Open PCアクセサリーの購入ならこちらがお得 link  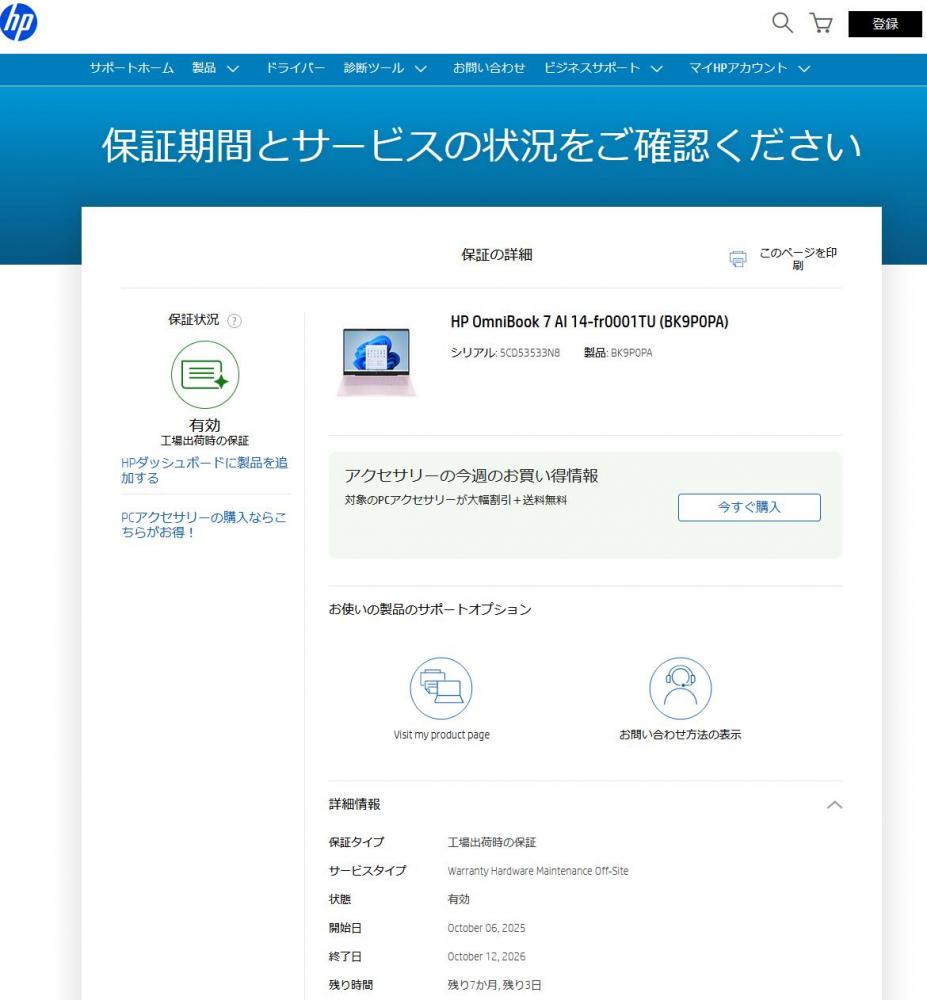[x=204, y=524]
